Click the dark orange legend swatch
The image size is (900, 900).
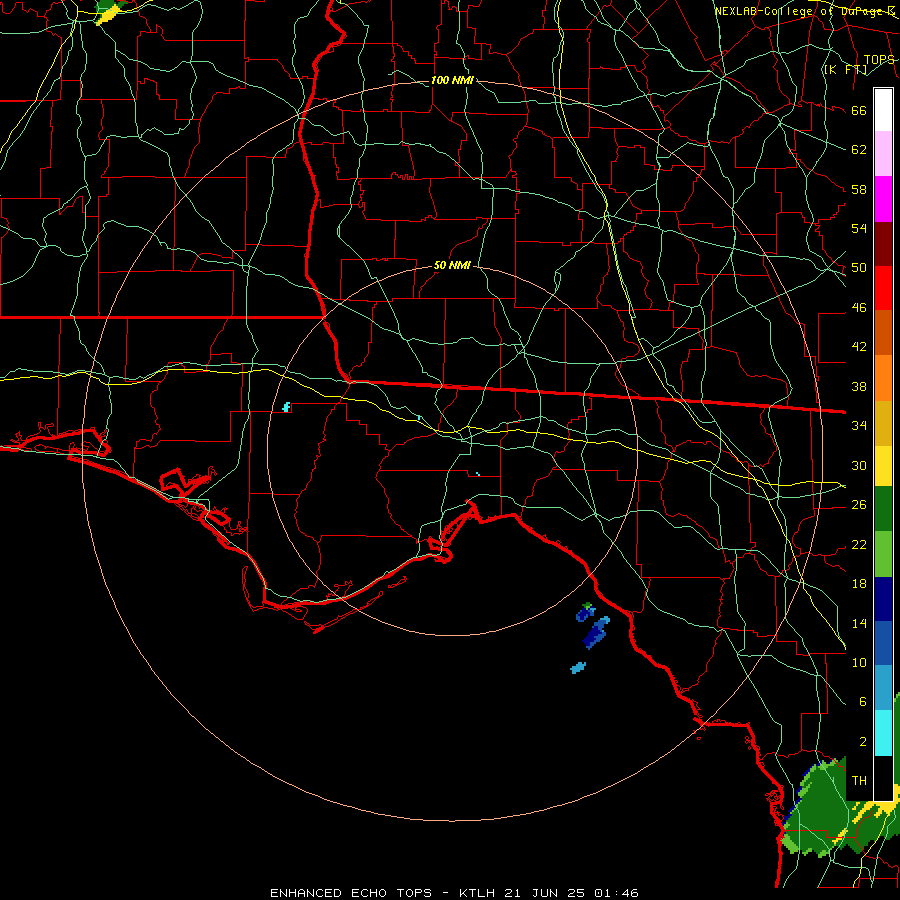coord(883,332)
